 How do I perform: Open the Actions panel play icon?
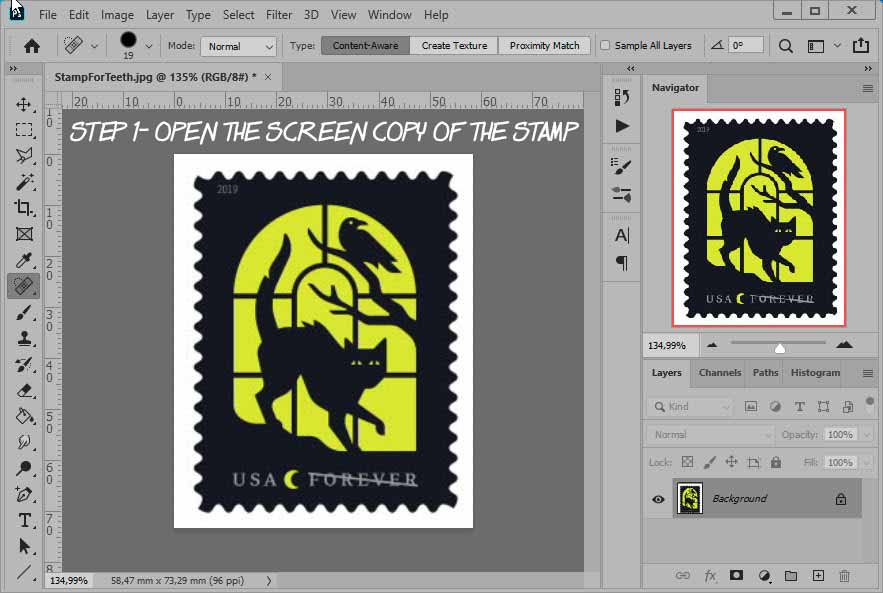[x=622, y=126]
